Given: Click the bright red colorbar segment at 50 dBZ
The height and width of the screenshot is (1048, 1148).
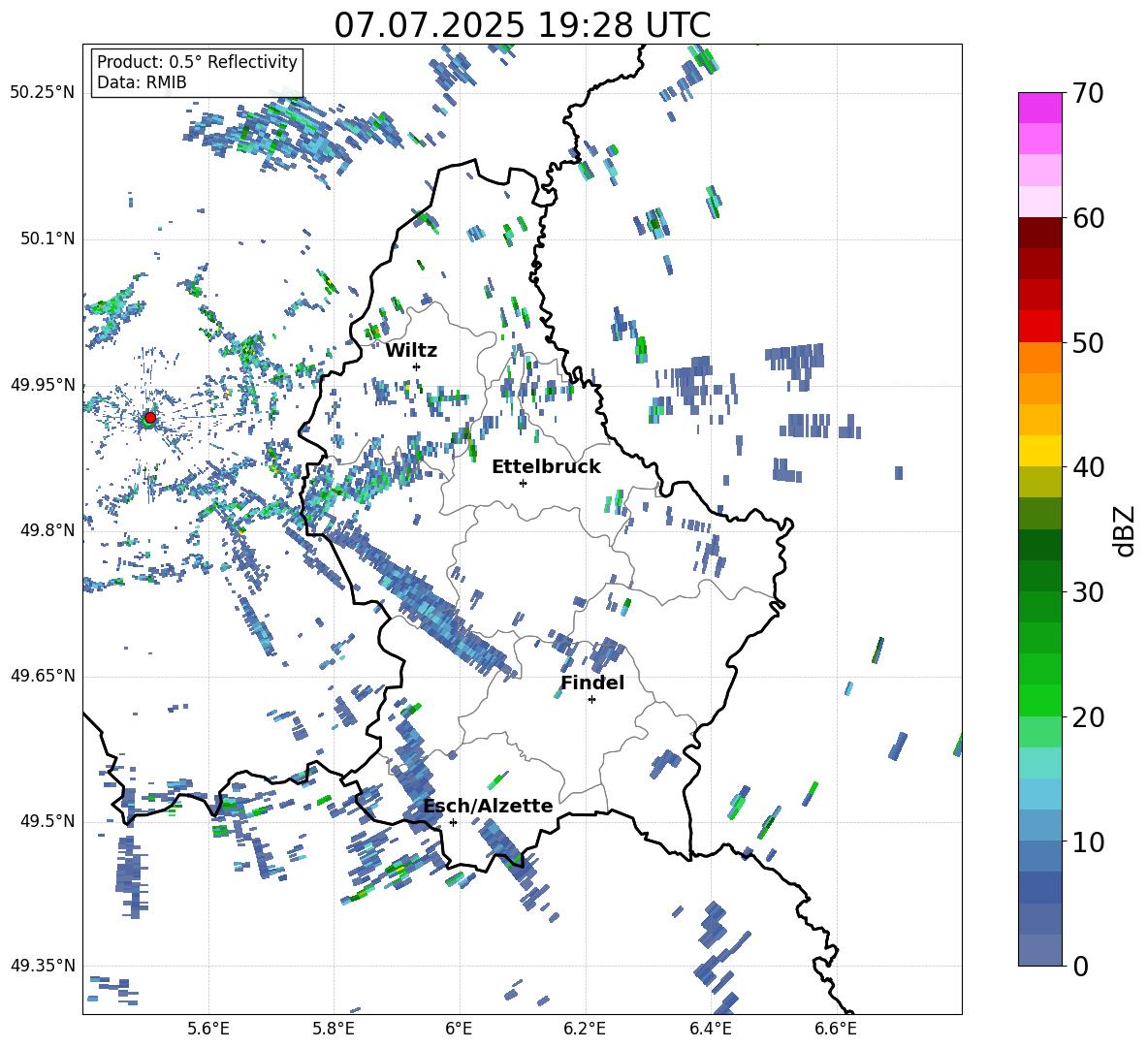Looking at the screenshot, I should (x=1040, y=327).
